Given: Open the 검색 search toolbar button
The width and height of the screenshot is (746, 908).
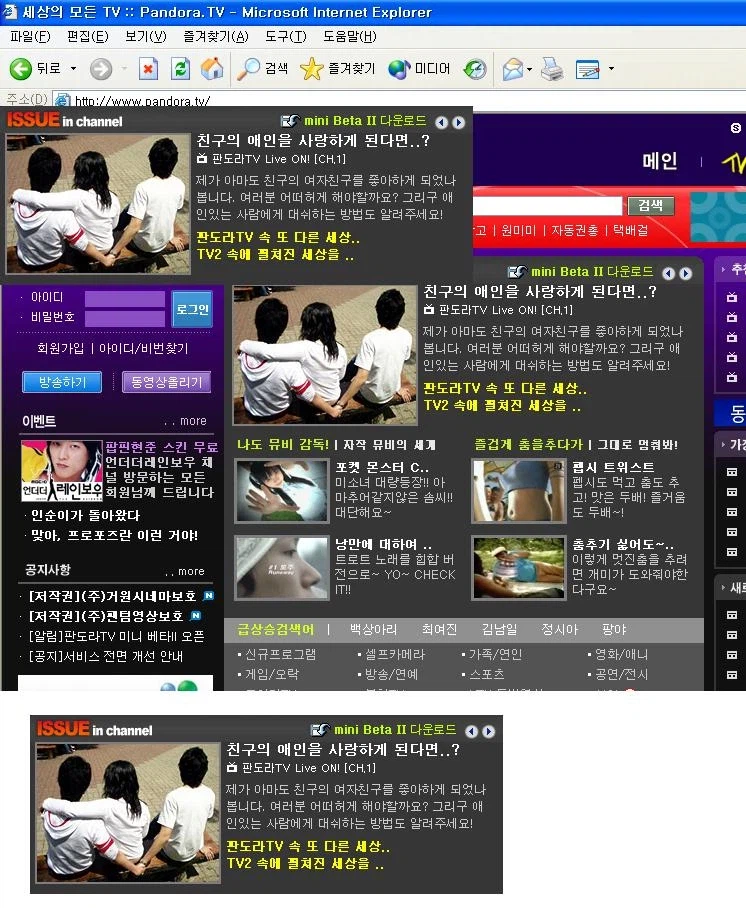Looking at the screenshot, I should click(x=262, y=69).
